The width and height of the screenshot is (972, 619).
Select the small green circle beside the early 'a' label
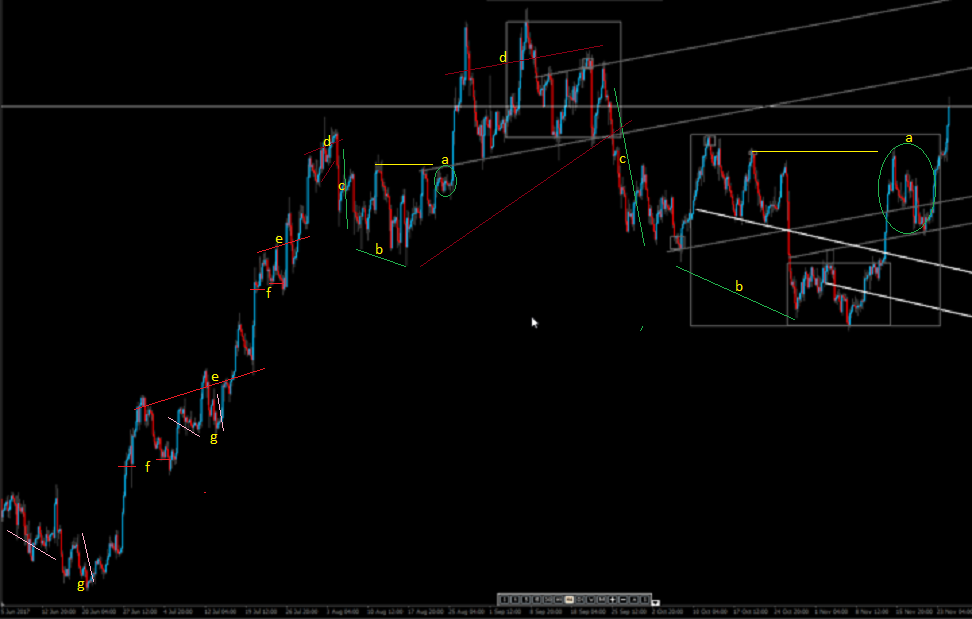tap(446, 181)
